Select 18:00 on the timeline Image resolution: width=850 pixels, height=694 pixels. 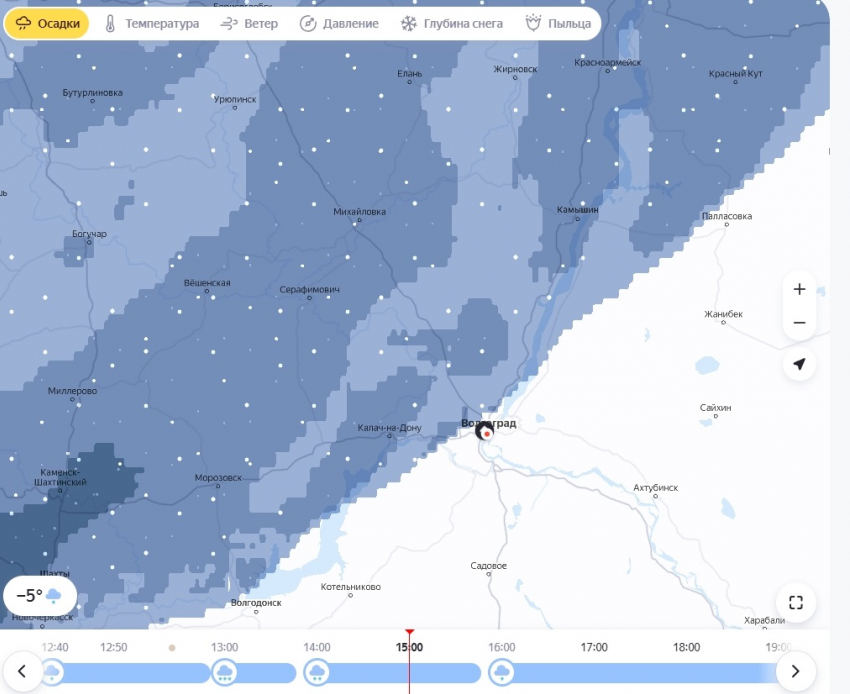(x=686, y=647)
